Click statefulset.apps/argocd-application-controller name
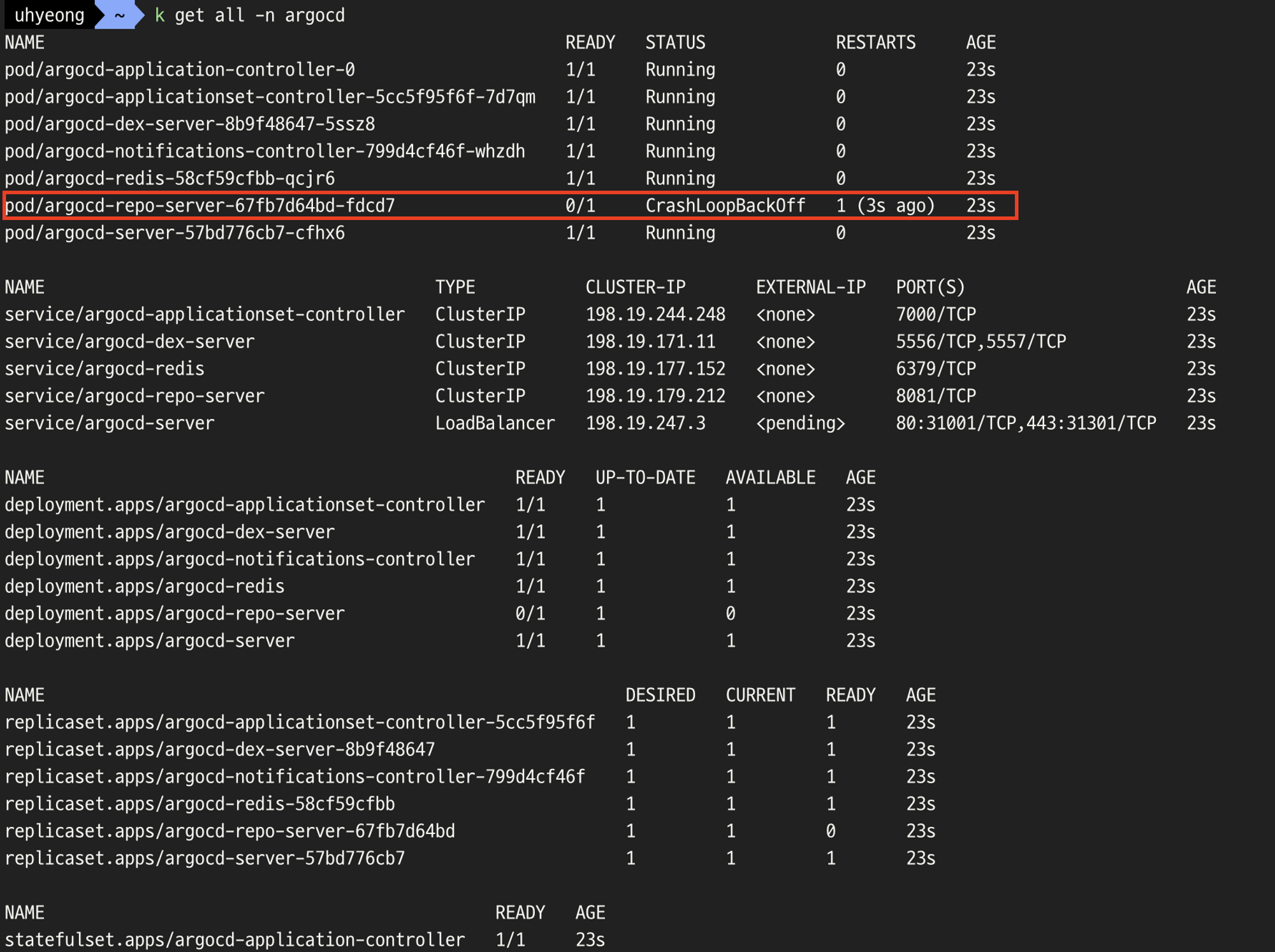The image size is (1275, 952). (x=235, y=939)
